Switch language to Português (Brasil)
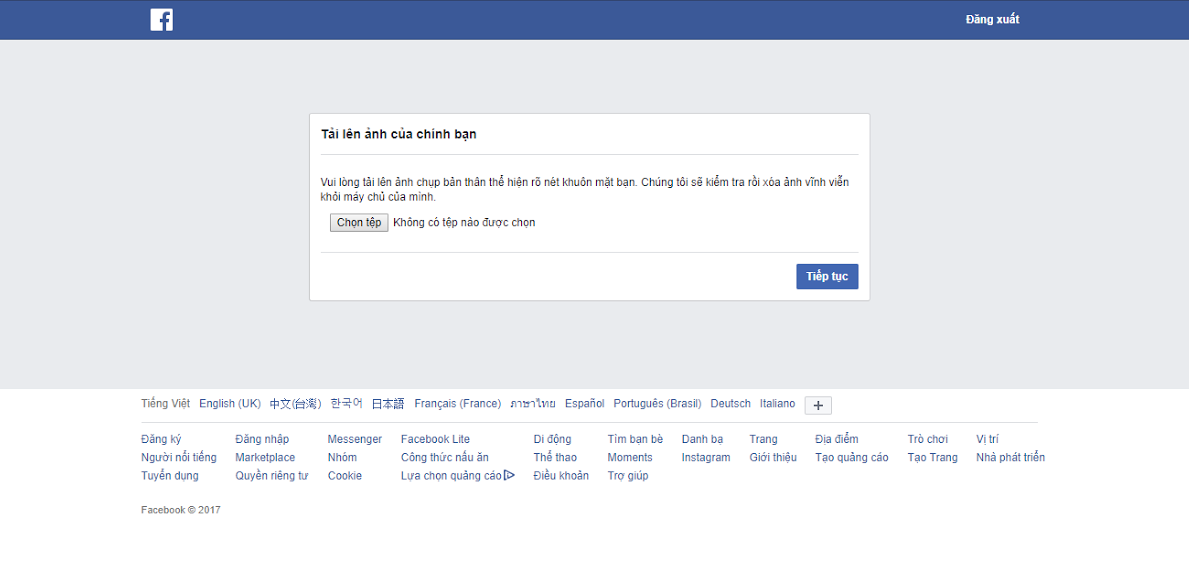 [x=657, y=403]
